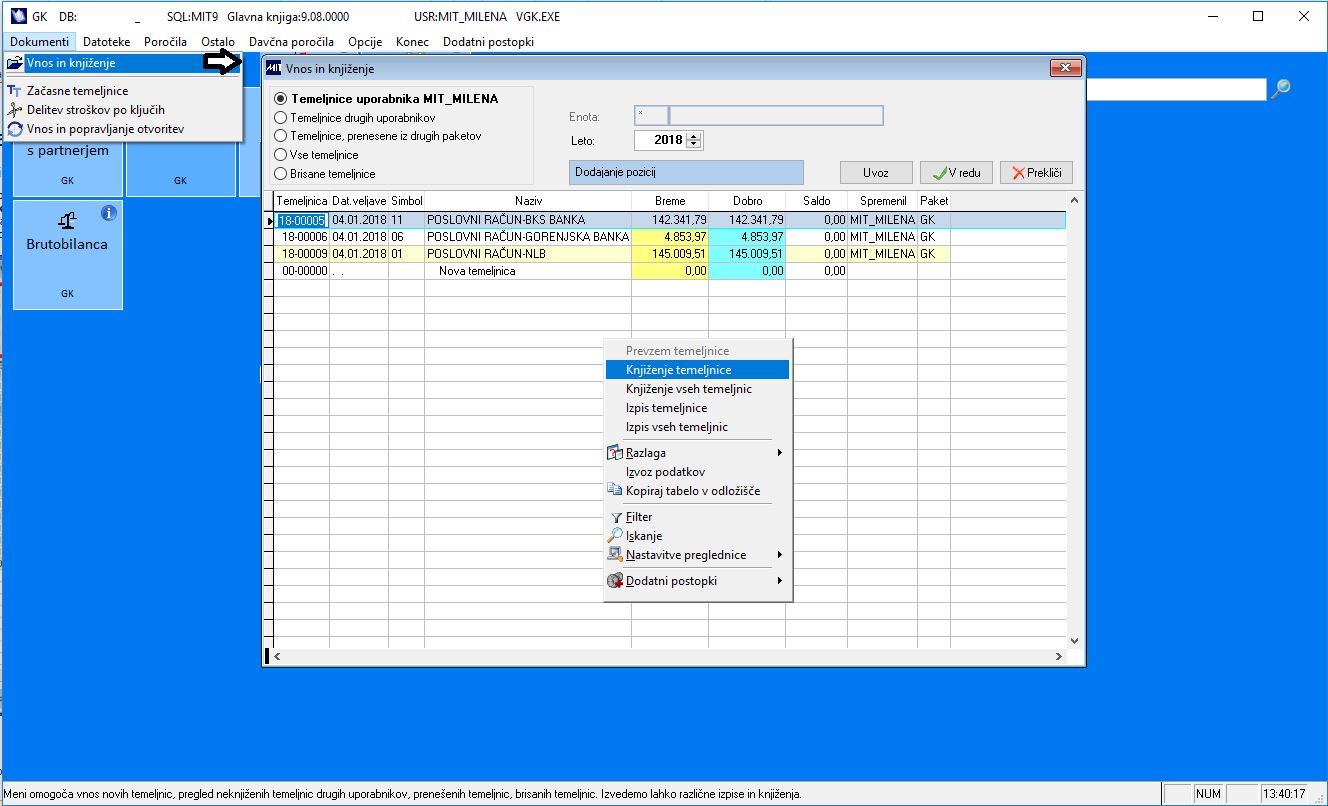
Task: Click the Razlaga icon in context menu
Action: [615, 453]
